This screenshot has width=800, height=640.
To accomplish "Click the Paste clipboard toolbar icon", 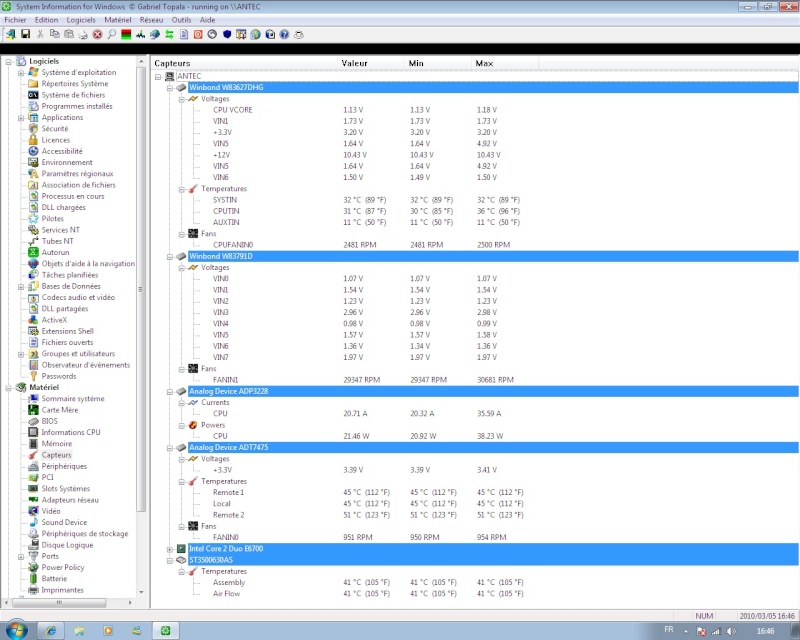I will click(69, 34).
